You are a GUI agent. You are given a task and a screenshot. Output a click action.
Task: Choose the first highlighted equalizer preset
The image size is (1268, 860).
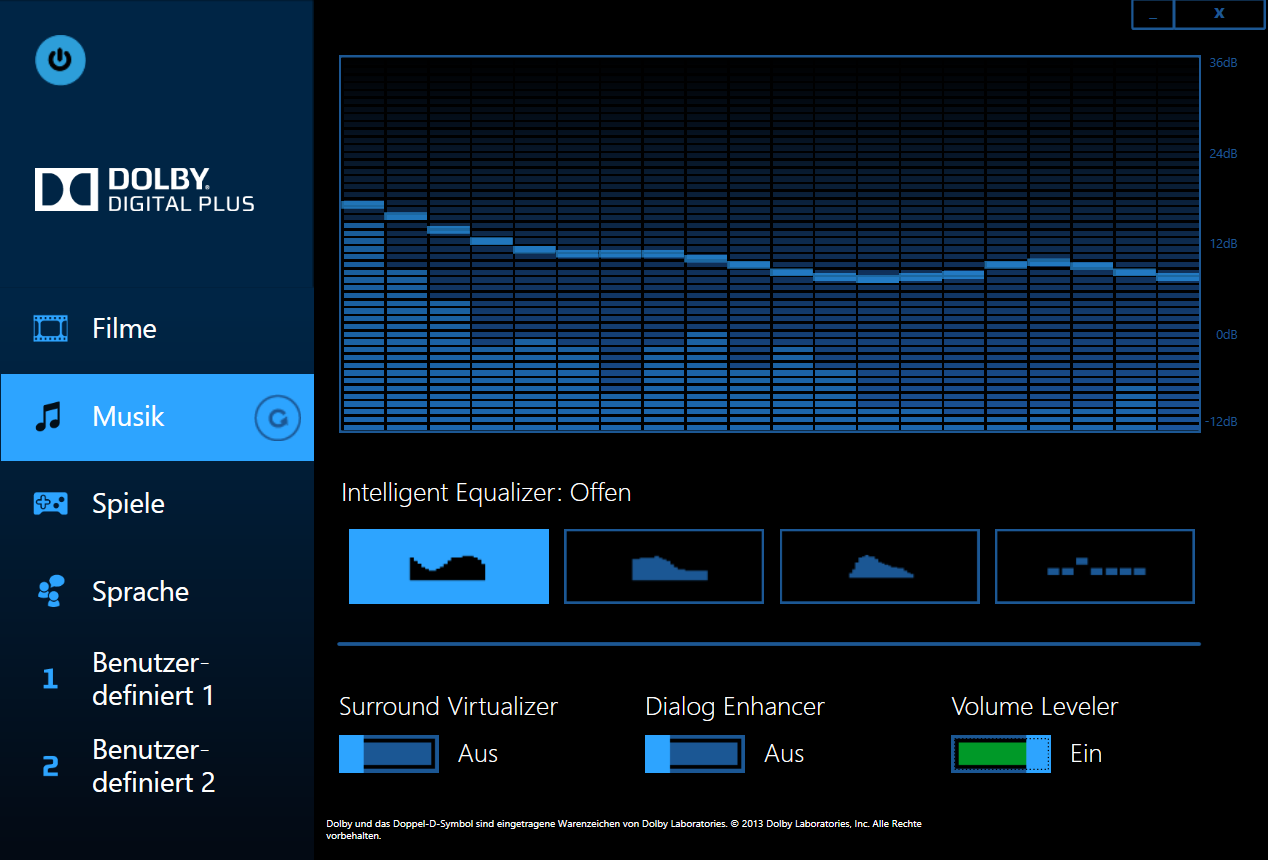click(x=449, y=567)
